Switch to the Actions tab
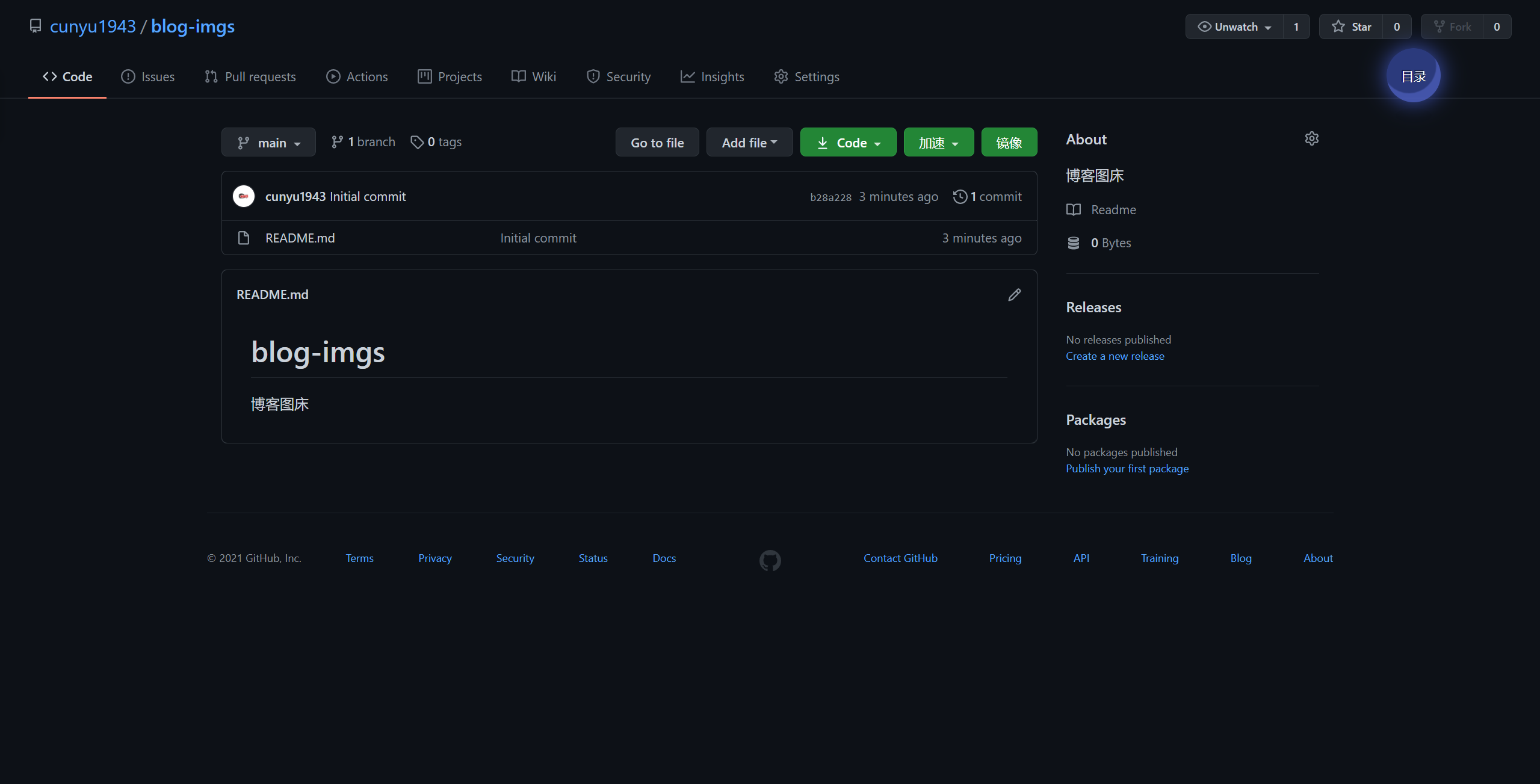1540x784 pixels. click(357, 77)
